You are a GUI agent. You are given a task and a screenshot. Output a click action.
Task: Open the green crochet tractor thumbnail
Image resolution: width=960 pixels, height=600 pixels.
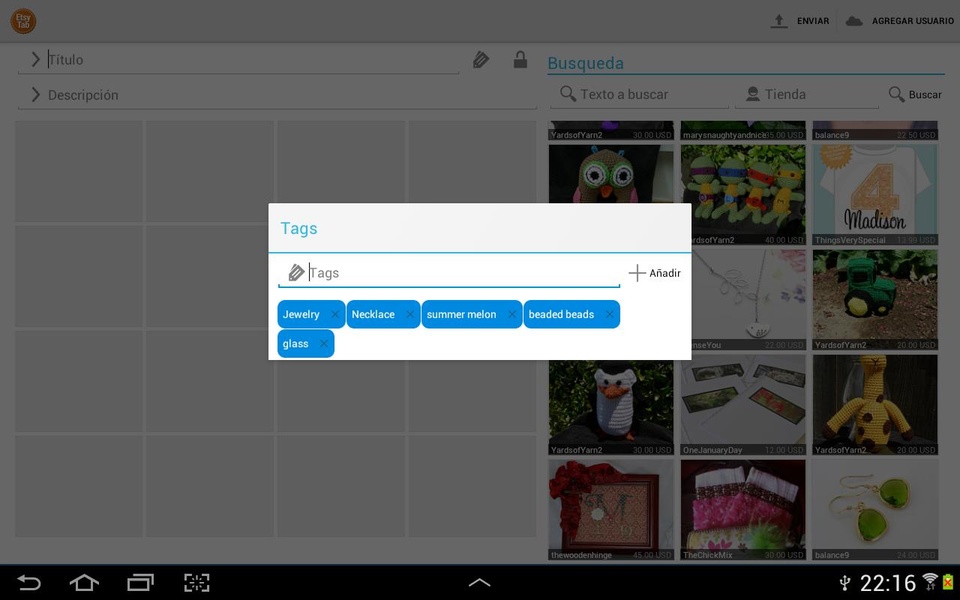pos(875,299)
